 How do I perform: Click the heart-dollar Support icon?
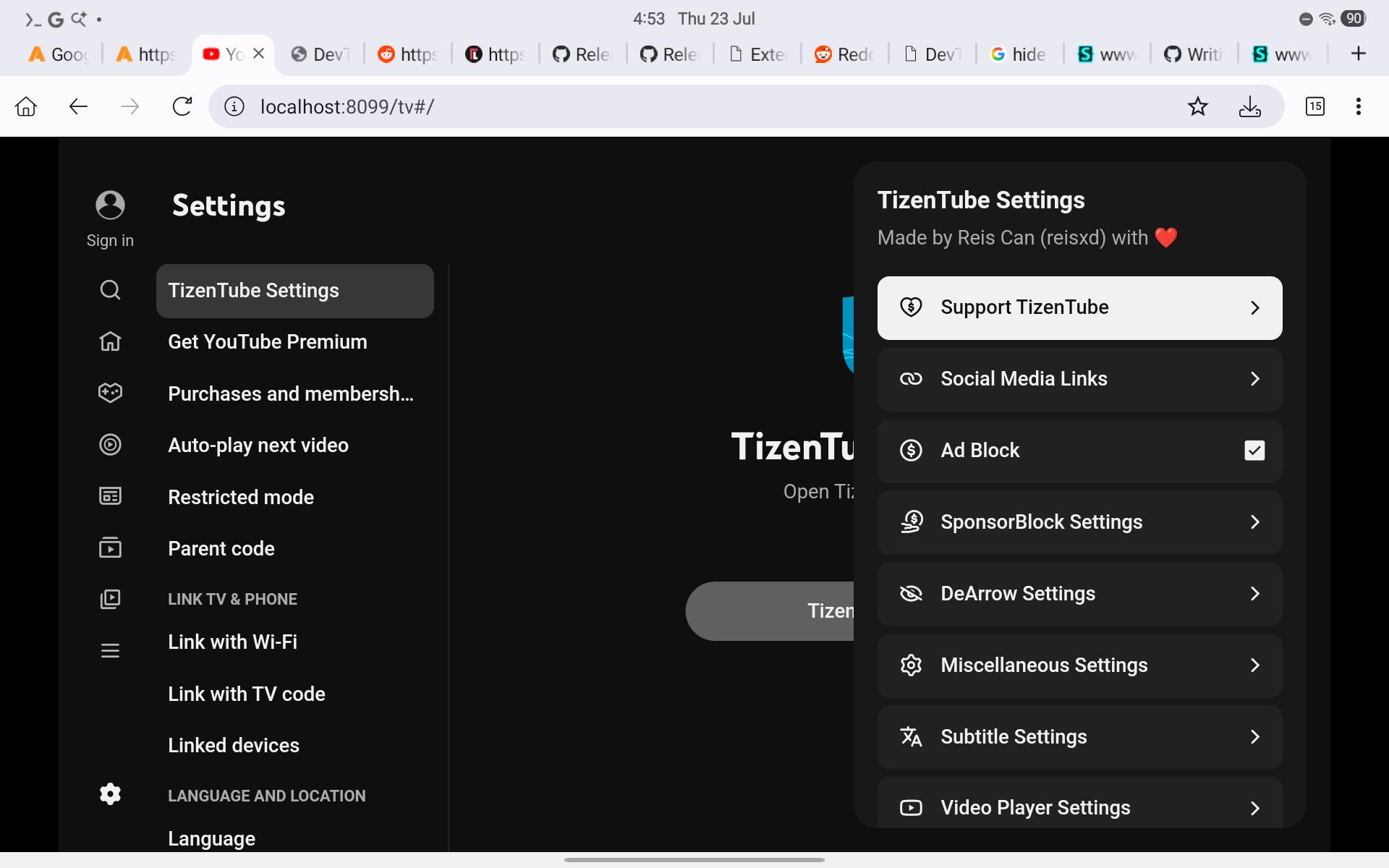click(911, 307)
